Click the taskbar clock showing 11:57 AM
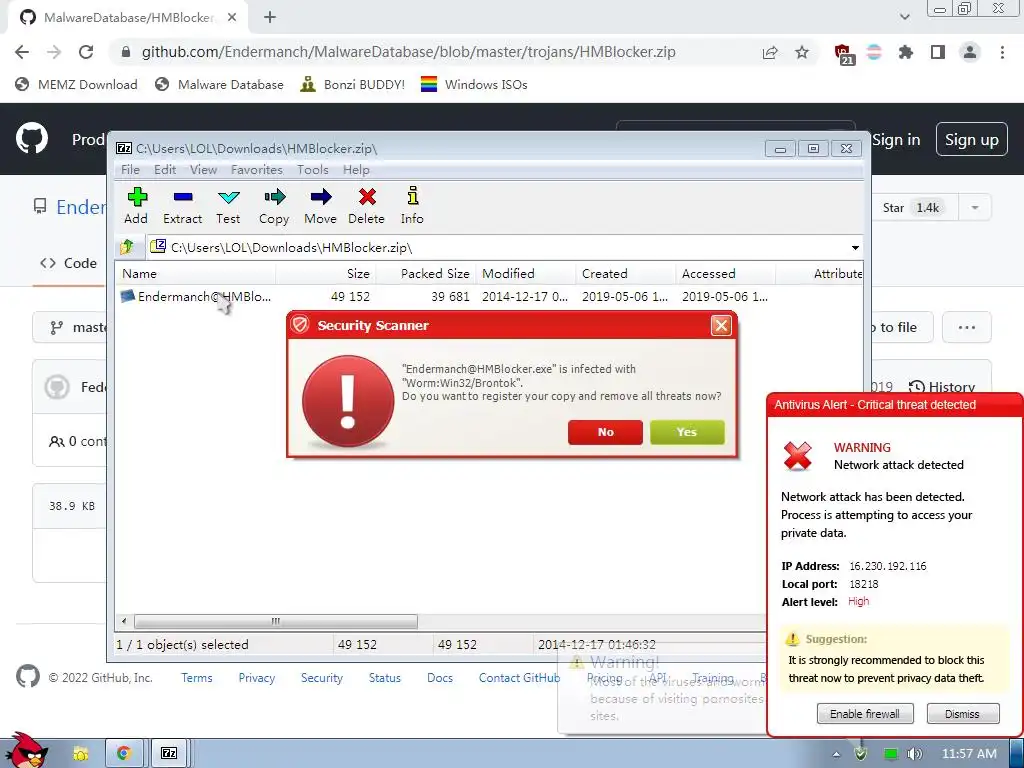This screenshot has height=768, width=1024. pyautogui.click(x=969, y=754)
